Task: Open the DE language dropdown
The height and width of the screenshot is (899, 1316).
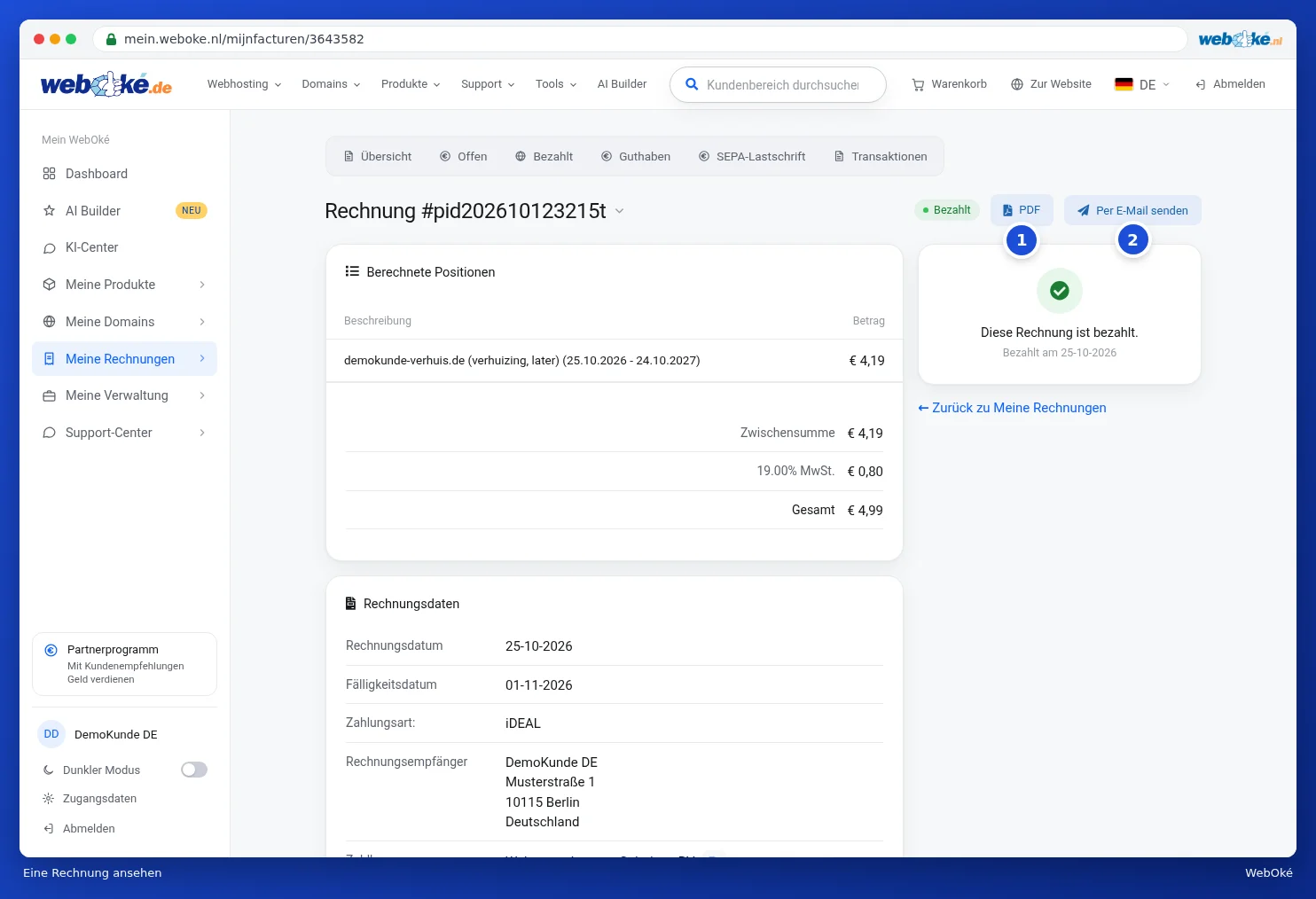Action: coord(1142,84)
